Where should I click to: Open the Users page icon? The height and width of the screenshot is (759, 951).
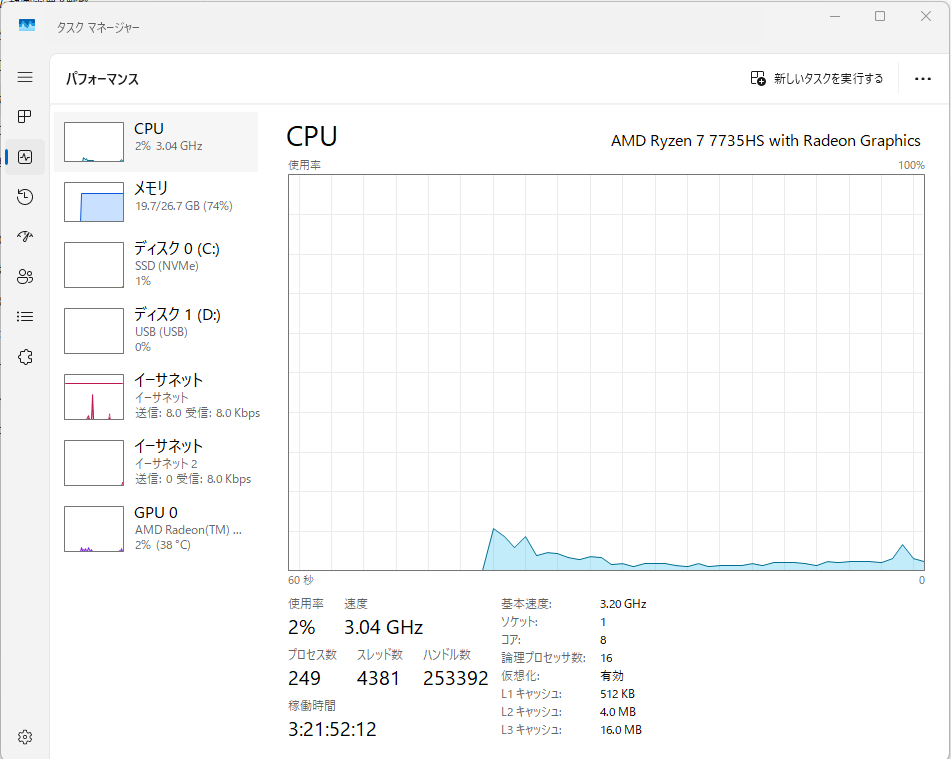pos(25,277)
